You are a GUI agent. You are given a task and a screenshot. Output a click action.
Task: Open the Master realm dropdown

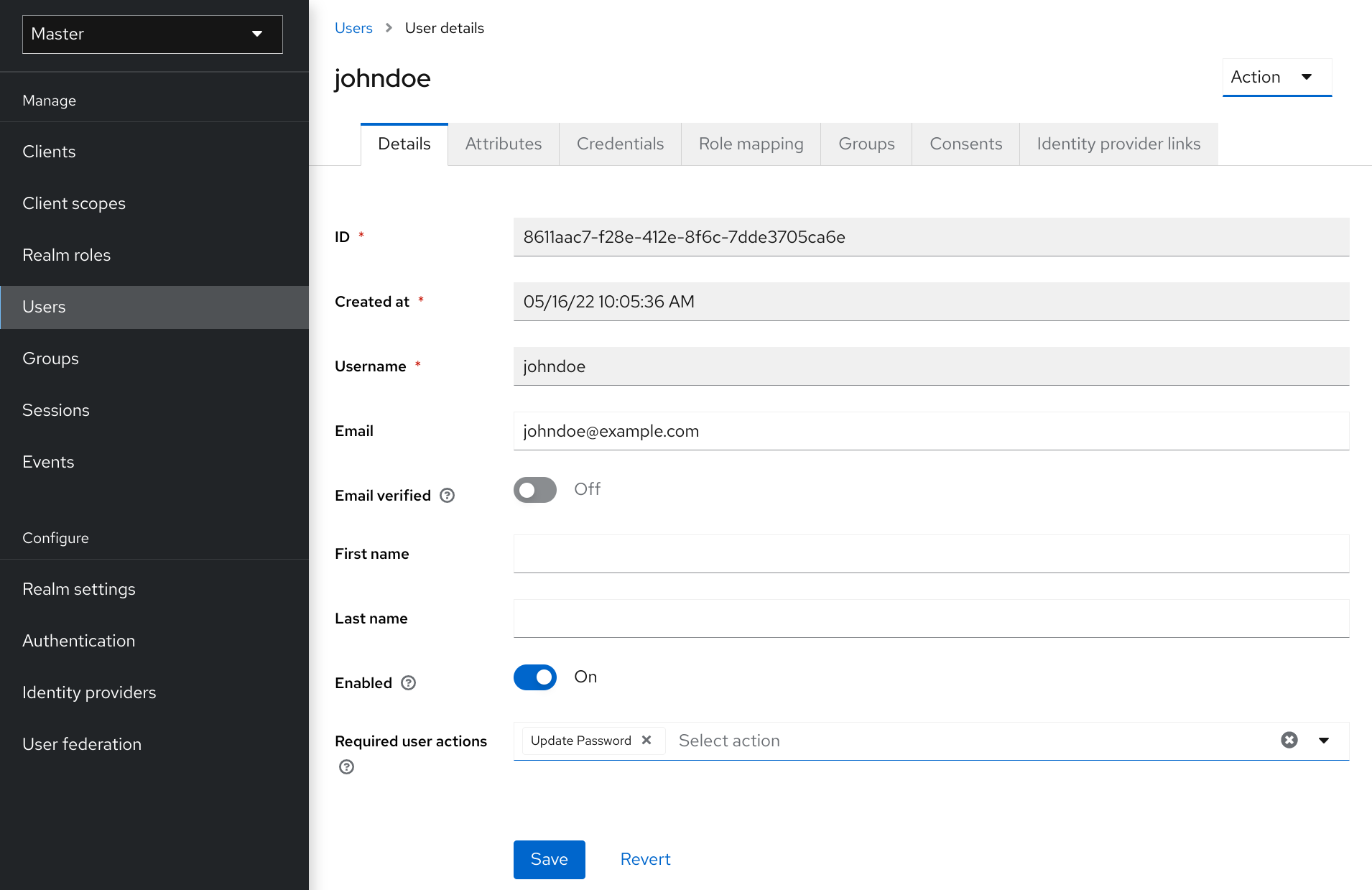(152, 34)
